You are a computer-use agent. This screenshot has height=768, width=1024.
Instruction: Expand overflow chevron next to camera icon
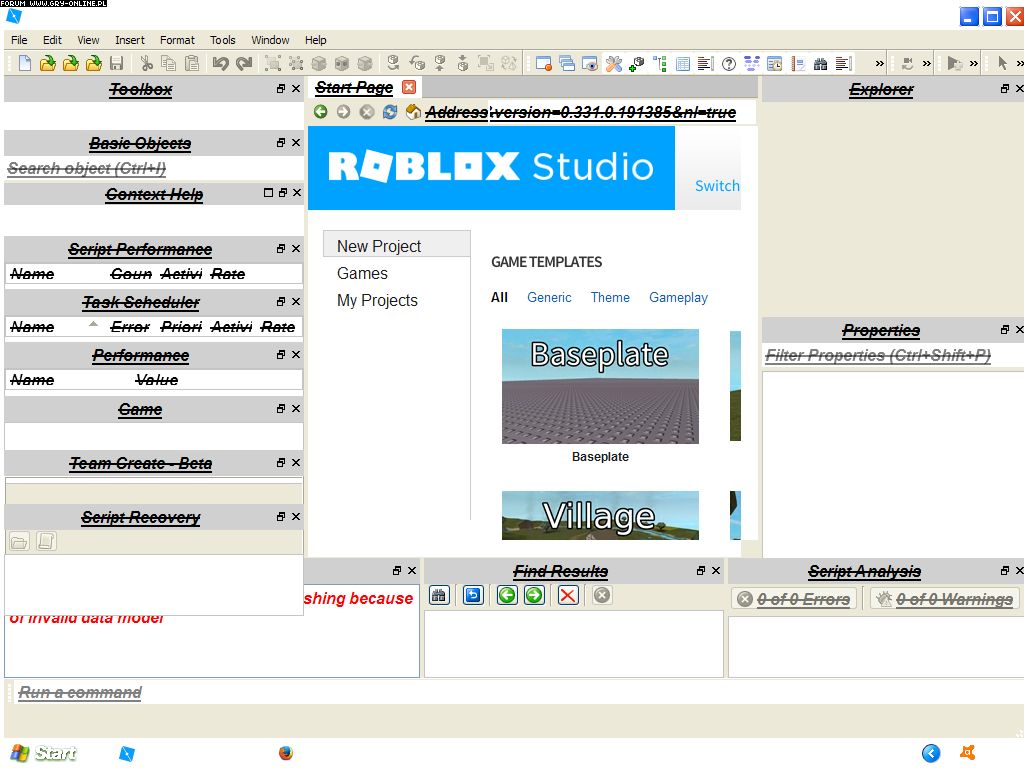pos(927,63)
